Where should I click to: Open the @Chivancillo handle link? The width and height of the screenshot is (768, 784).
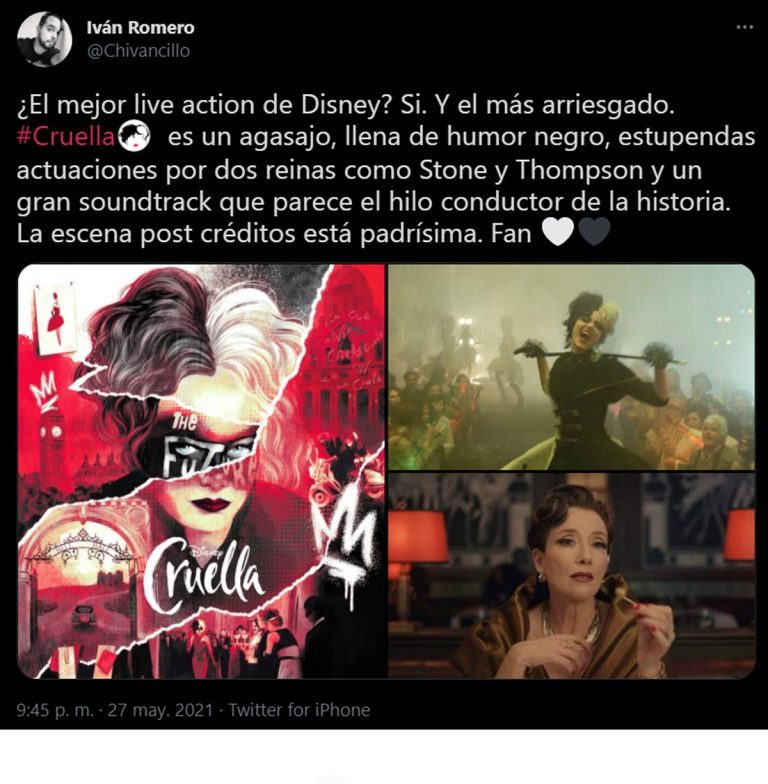(x=138, y=50)
